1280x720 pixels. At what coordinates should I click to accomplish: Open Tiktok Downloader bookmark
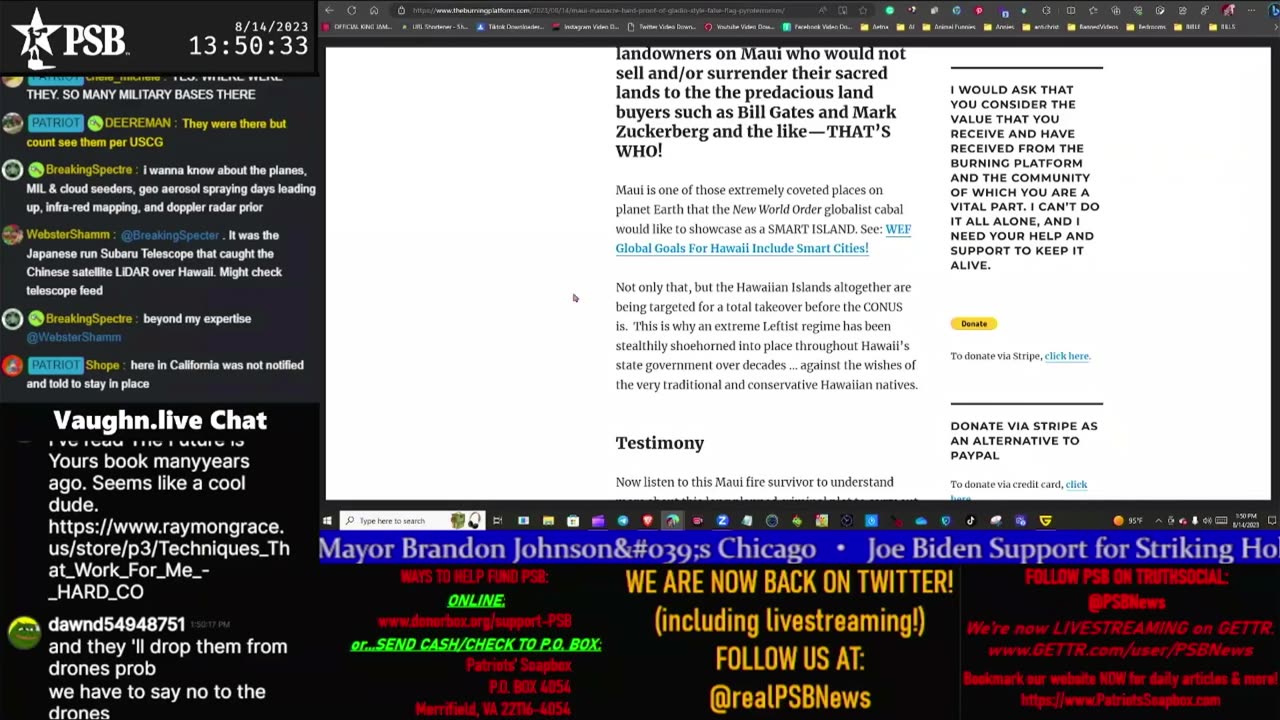[x=510, y=27]
